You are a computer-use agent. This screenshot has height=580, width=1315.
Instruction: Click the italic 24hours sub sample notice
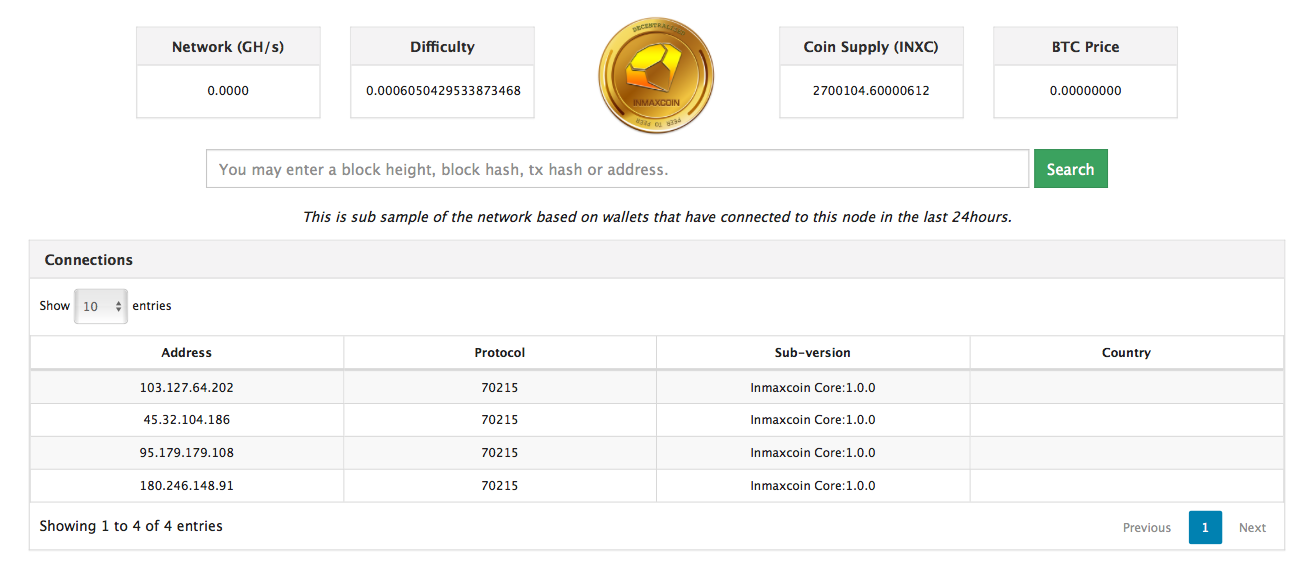point(657,217)
